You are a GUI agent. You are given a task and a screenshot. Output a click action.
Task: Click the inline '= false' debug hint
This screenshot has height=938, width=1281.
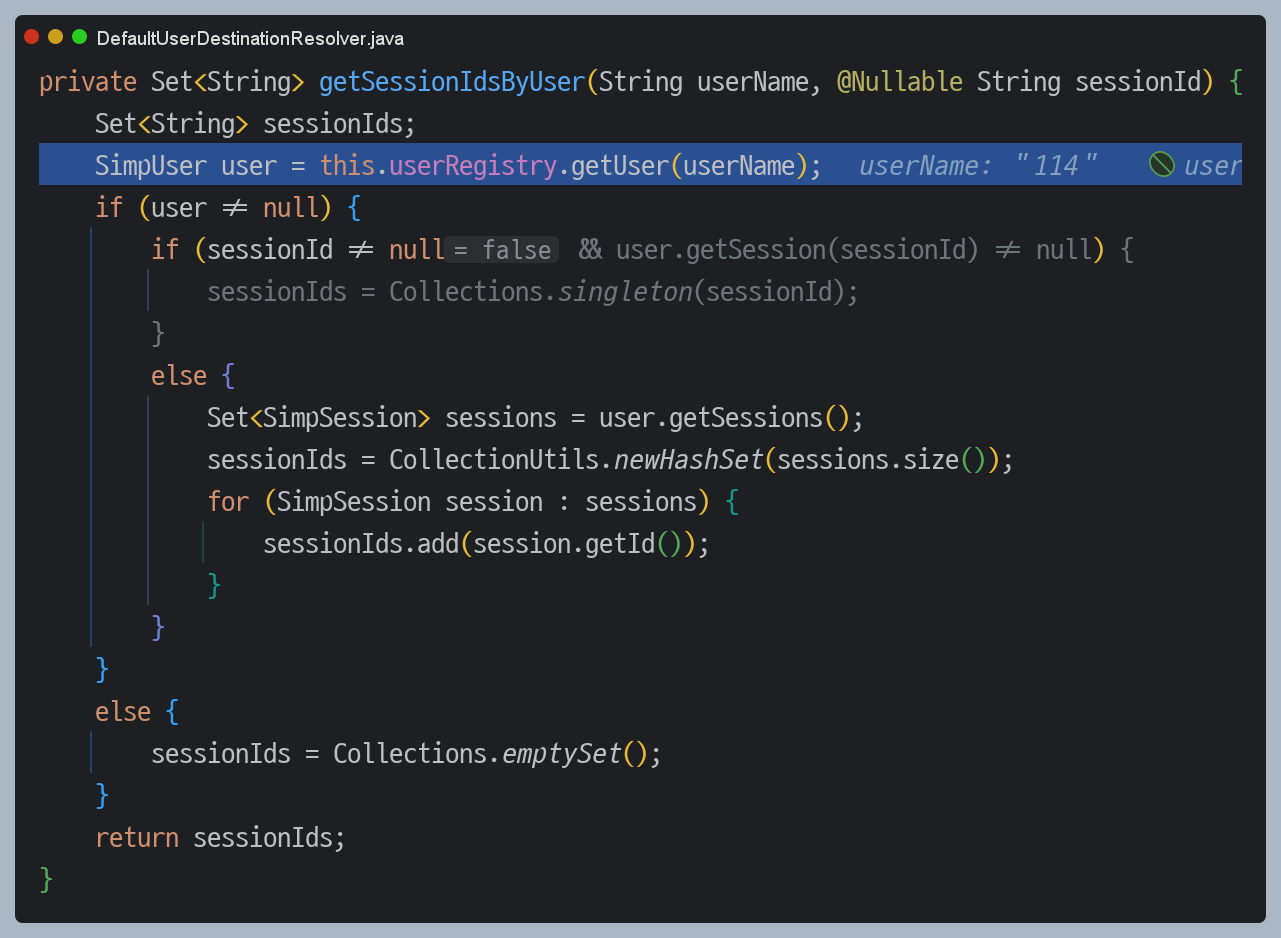(502, 249)
